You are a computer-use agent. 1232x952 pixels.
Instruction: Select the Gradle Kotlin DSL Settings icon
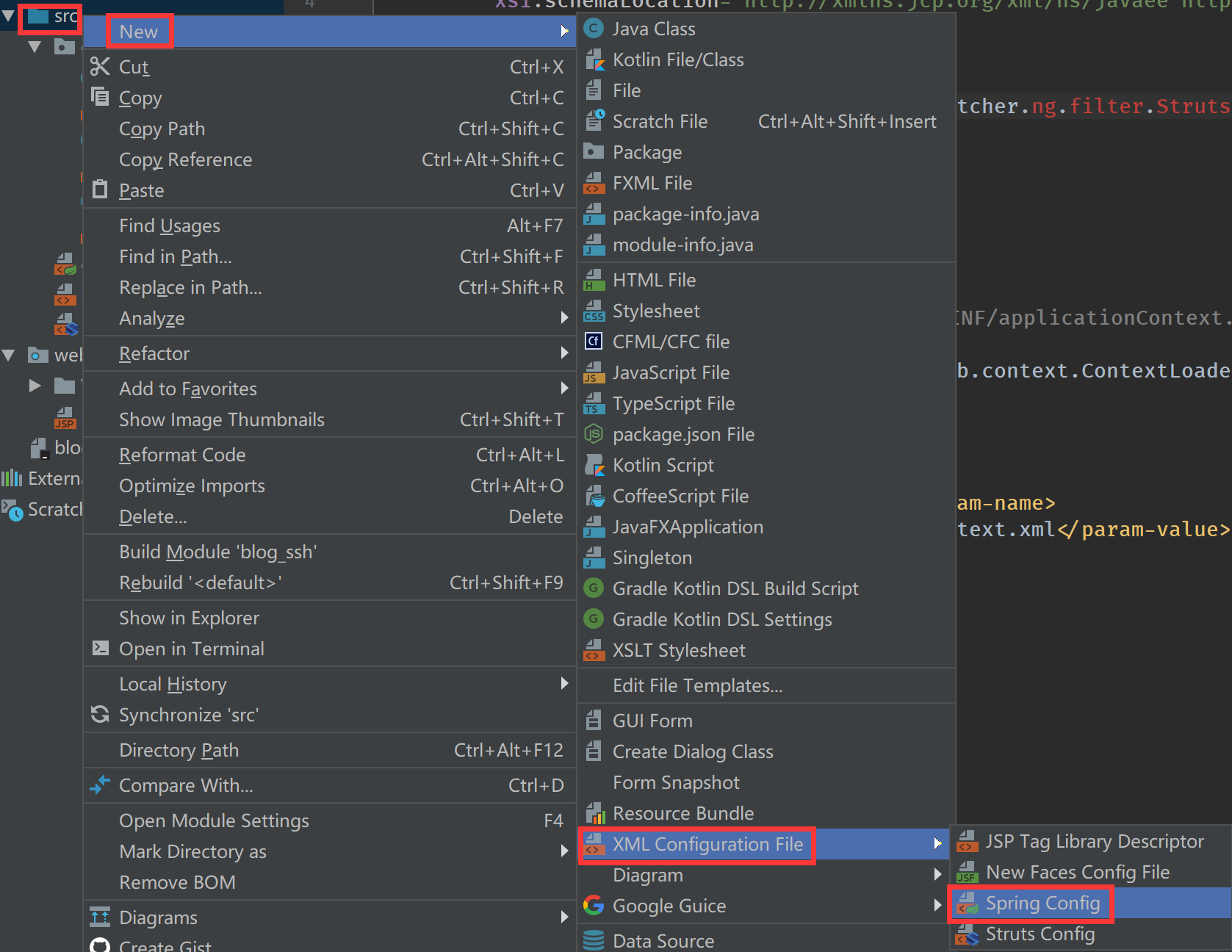click(x=594, y=619)
